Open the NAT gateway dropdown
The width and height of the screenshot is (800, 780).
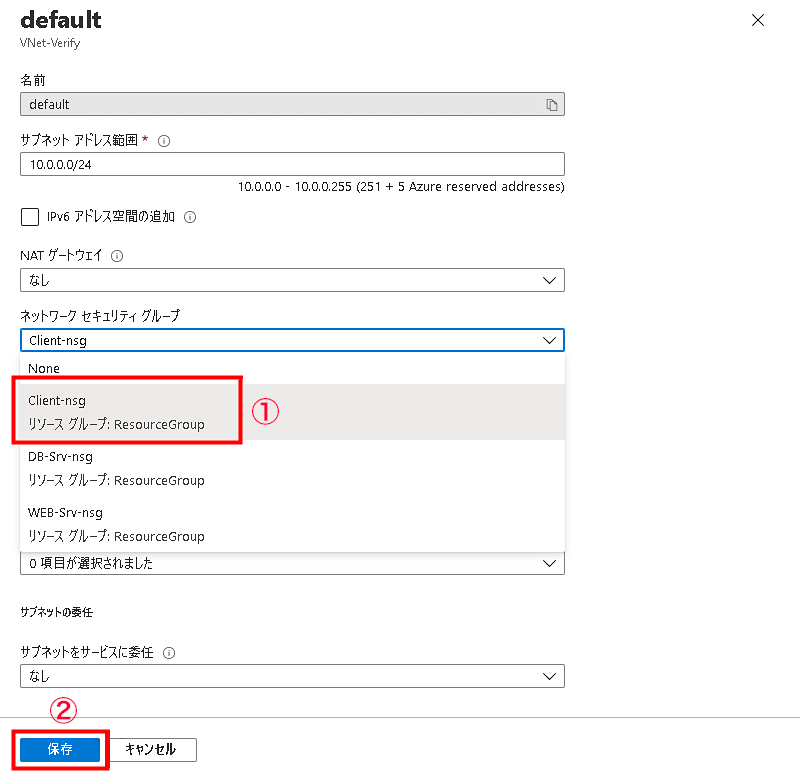click(x=292, y=280)
